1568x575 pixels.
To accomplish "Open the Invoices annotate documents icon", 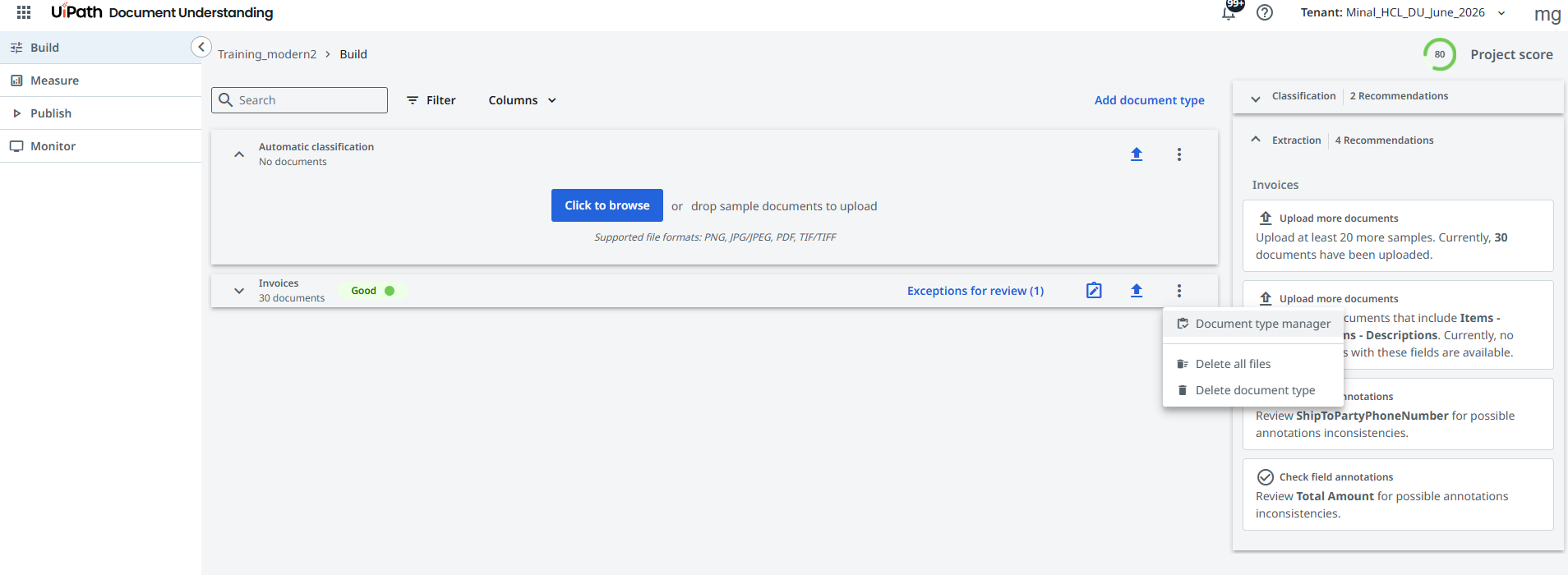I will pyautogui.click(x=1094, y=291).
